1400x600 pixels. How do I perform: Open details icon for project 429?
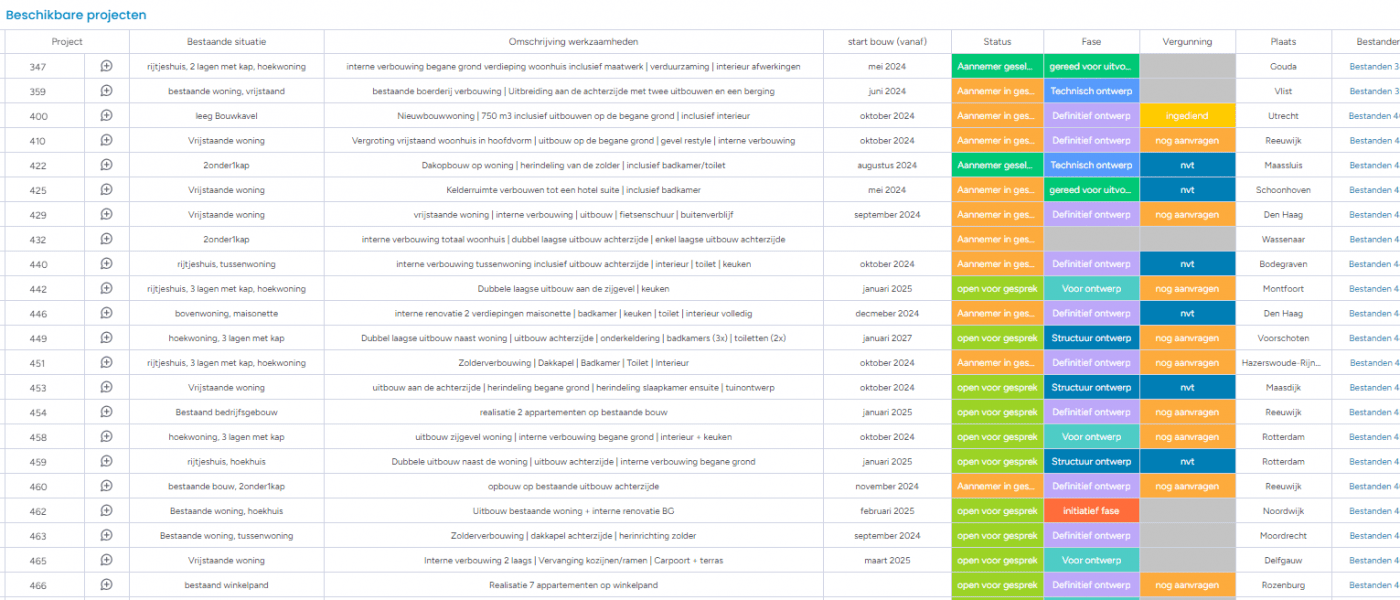click(x=107, y=214)
